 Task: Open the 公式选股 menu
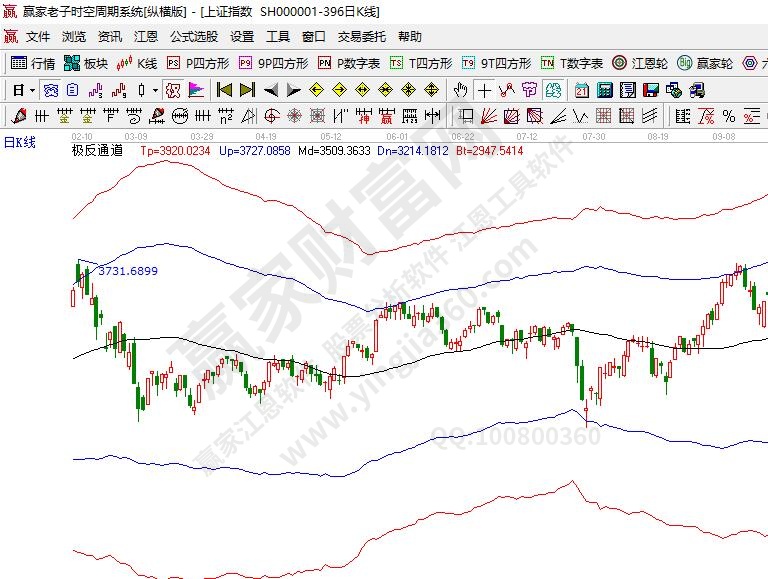(x=193, y=37)
